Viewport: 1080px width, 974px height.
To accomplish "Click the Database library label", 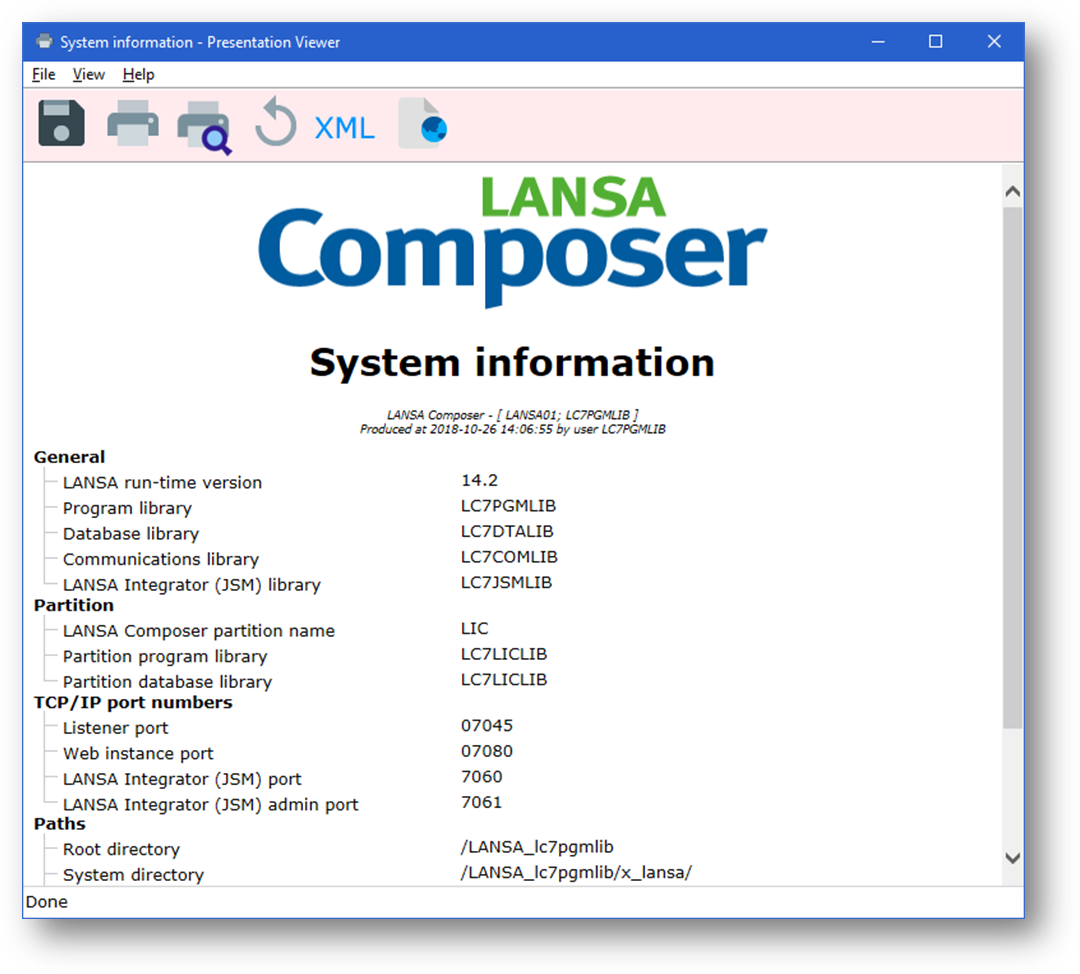I will click(131, 534).
